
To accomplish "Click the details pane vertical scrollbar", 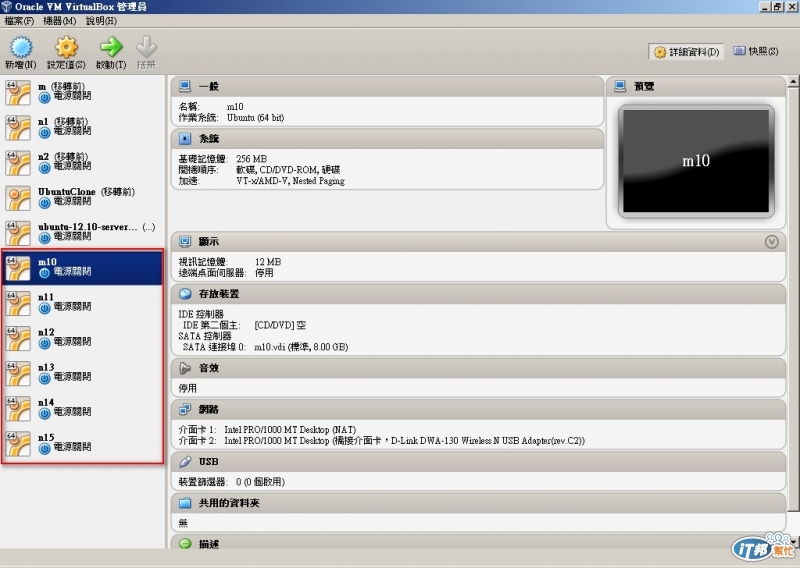I will [x=793, y=299].
